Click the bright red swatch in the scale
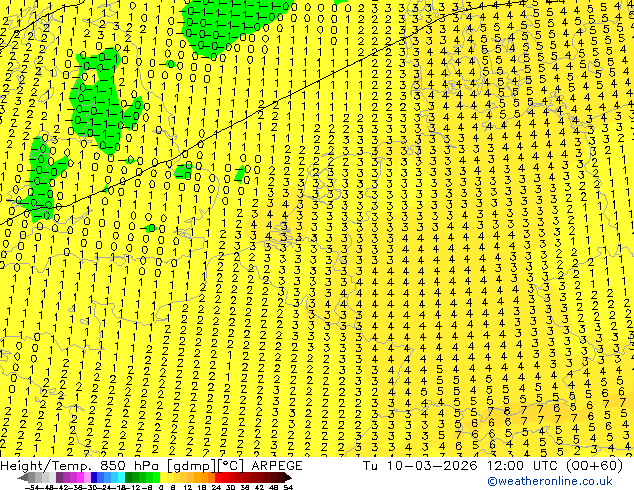 tap(218, 477)
